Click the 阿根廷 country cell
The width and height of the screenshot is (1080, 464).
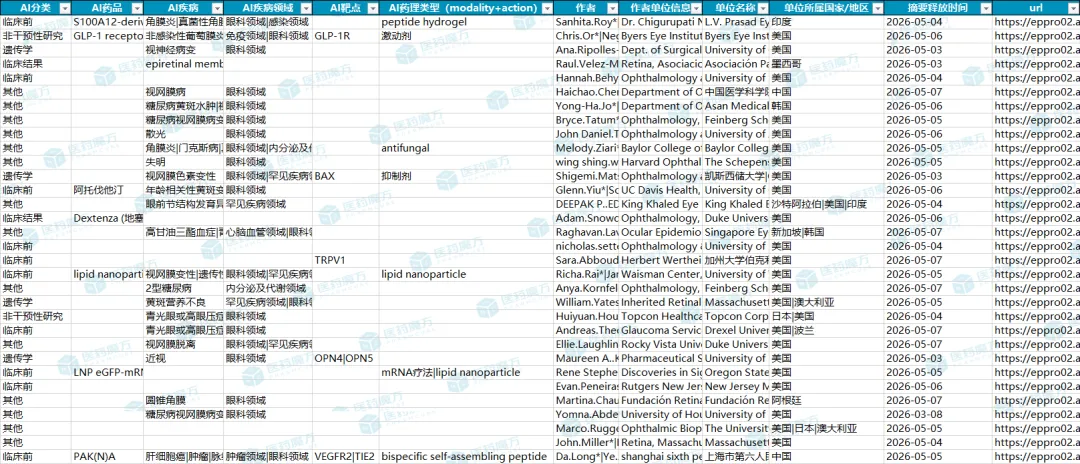826,400
